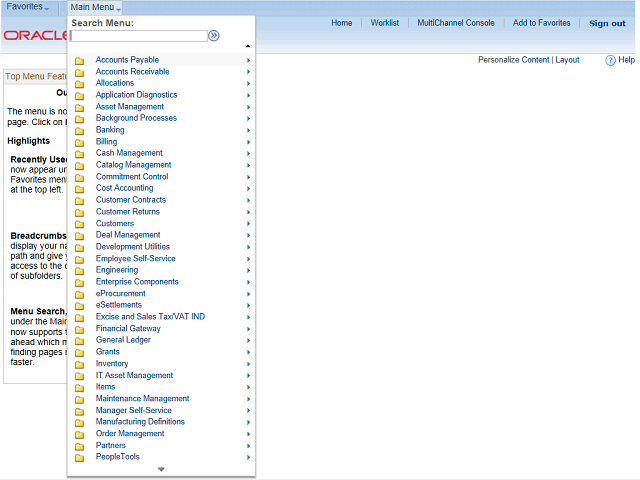Go to the Home link
This screenshot has height=480, width=640.
pos(342,23)
